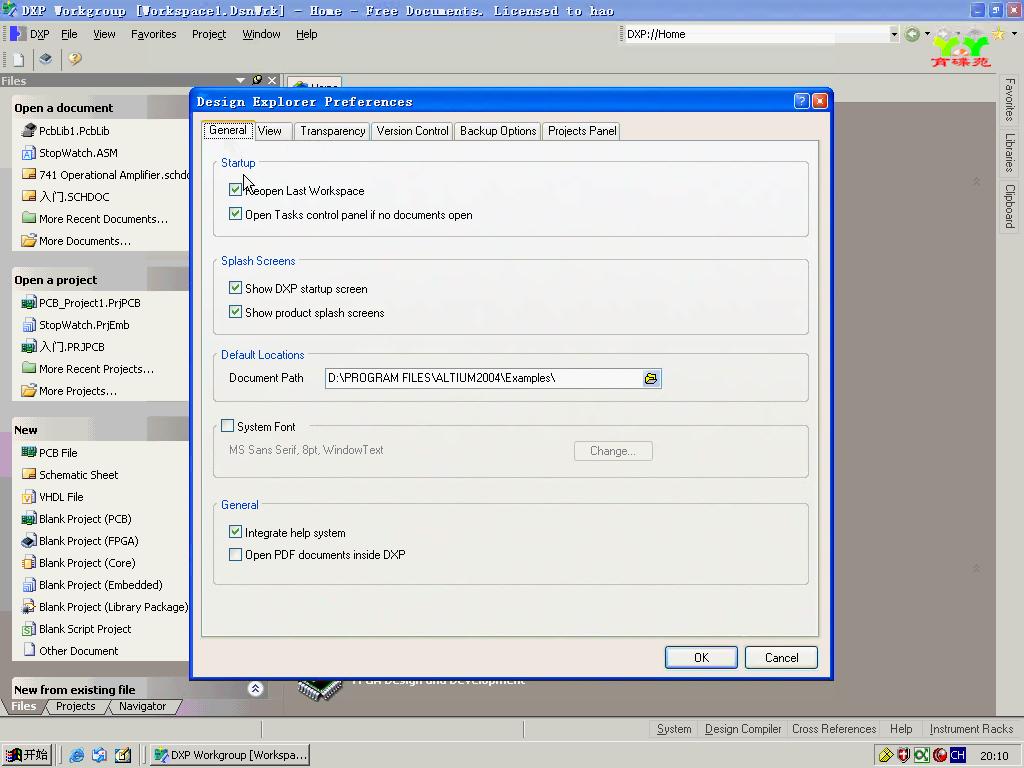This screenshot has width=1024, height=768.
Task: Toggle Integrate help system checkbox
Action: click(235, 532)
